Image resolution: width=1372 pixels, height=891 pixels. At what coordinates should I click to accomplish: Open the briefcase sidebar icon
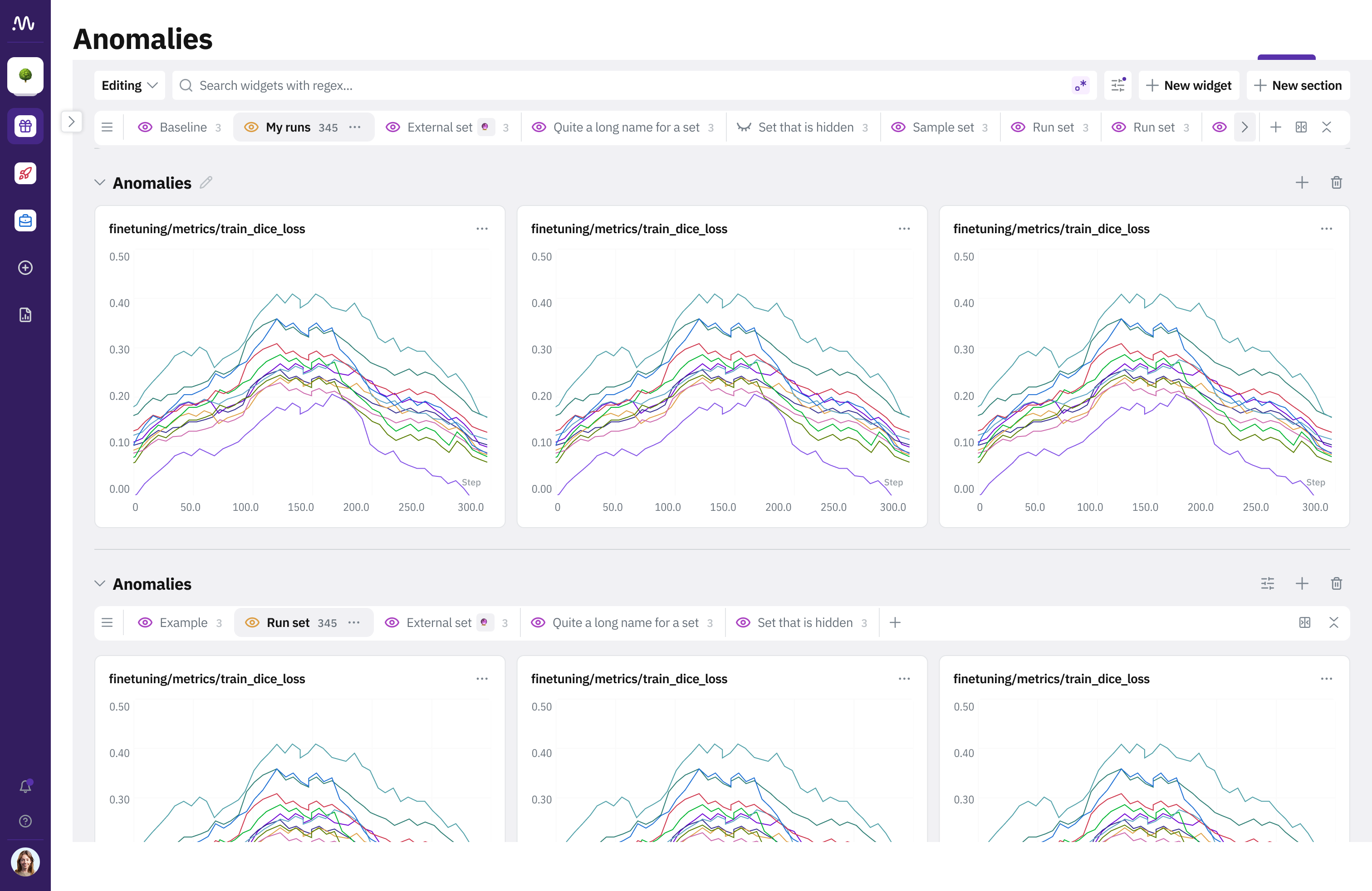(25, 221)
